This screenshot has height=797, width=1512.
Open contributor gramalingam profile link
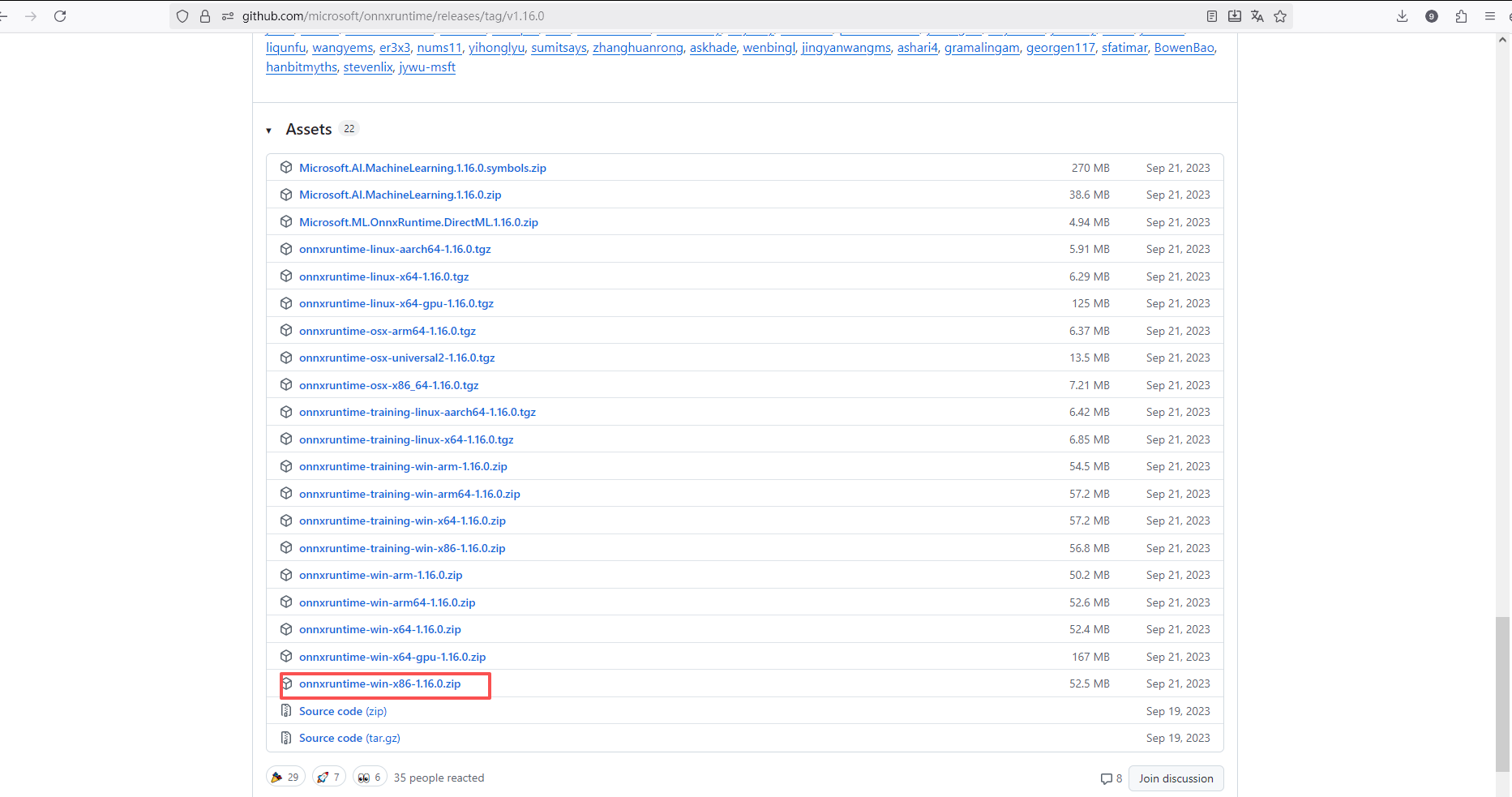982,48
